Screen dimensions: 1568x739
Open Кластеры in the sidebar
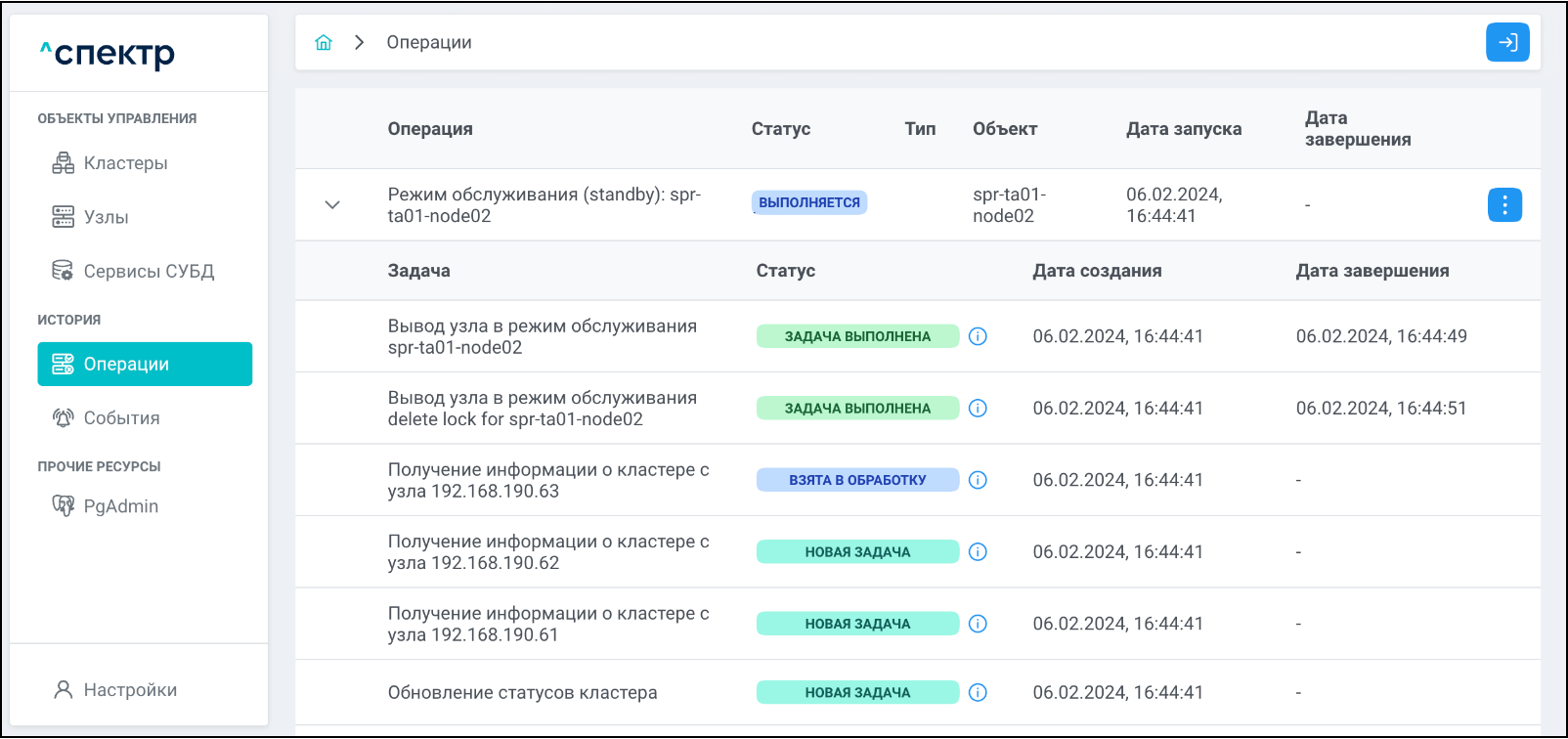[125, 163]
